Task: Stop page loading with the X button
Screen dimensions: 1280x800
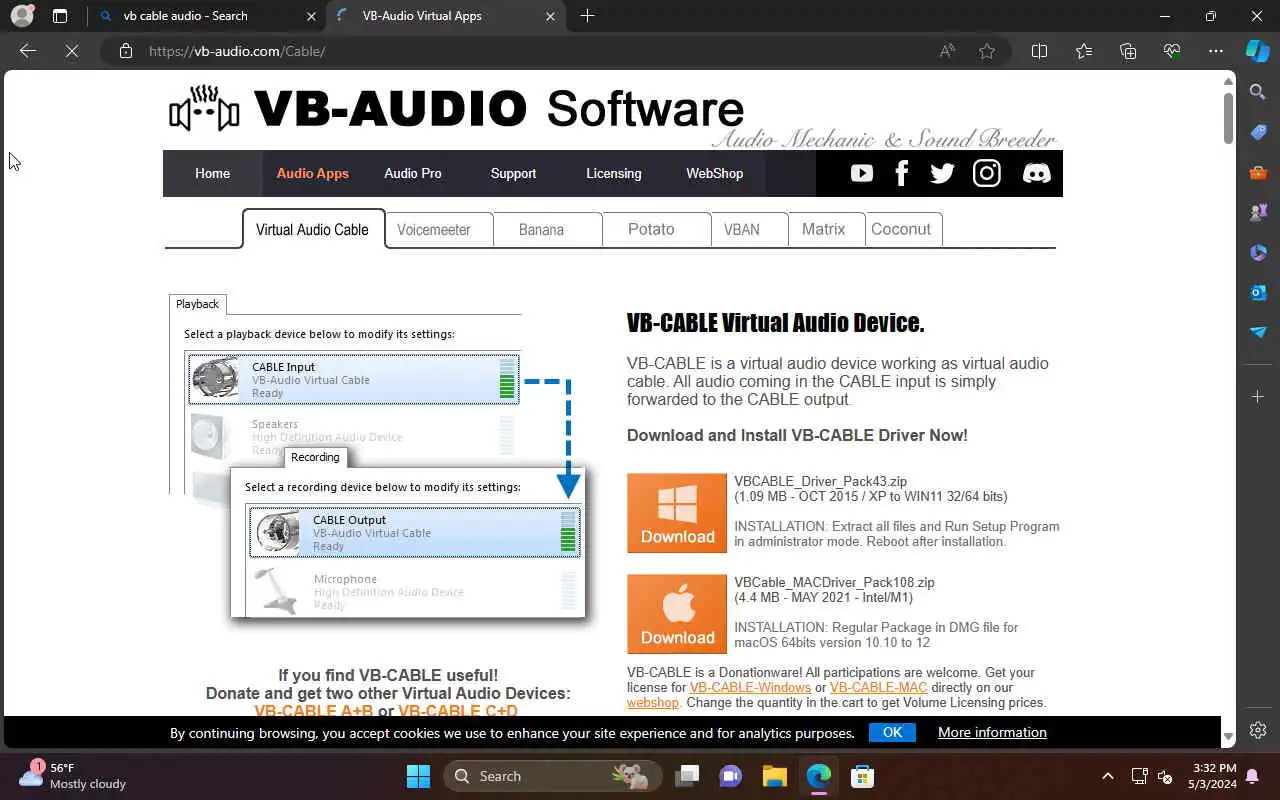Action: (72, 51)
